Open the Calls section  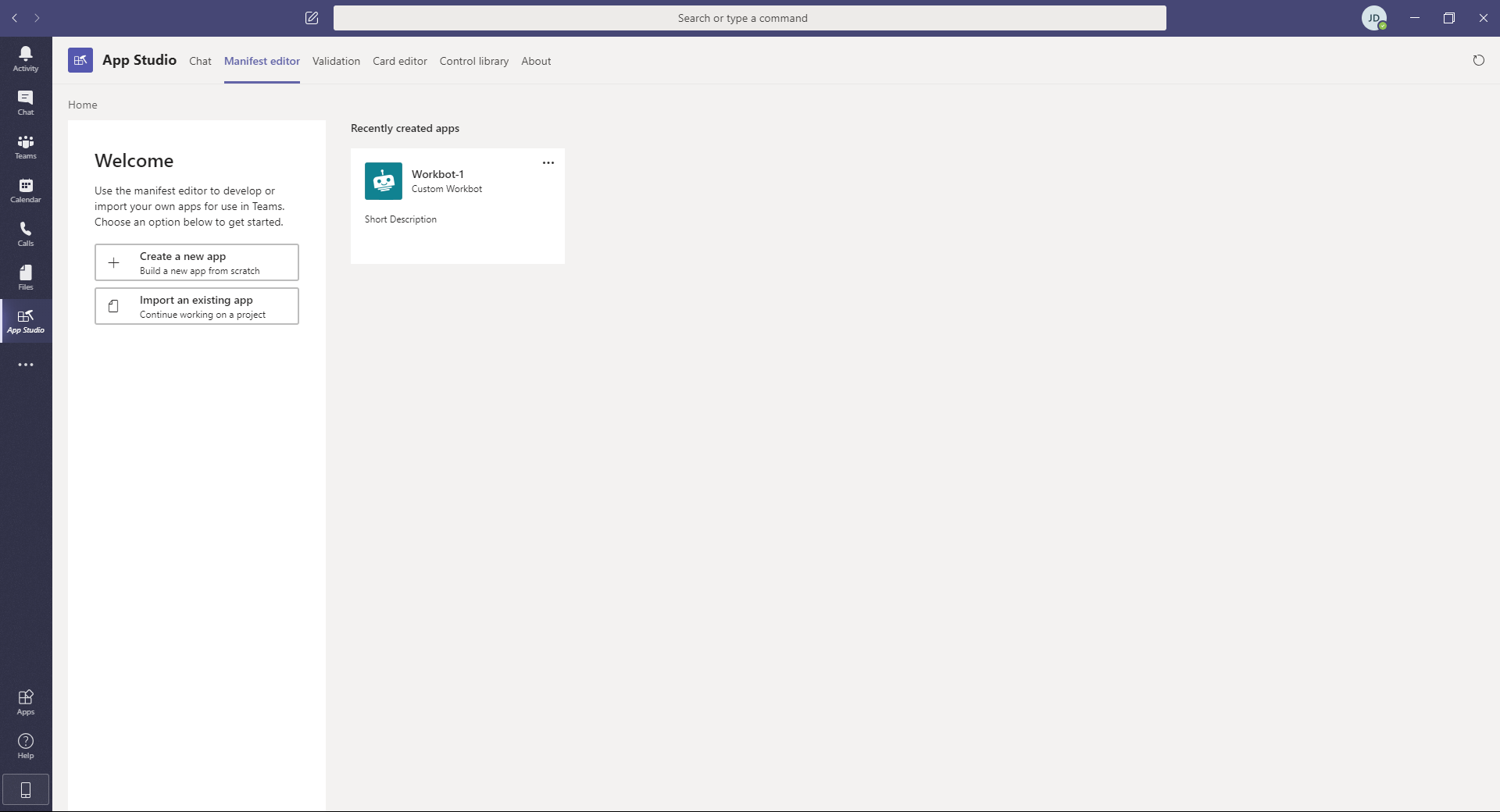pyautogui.click(x=26, y=233)
